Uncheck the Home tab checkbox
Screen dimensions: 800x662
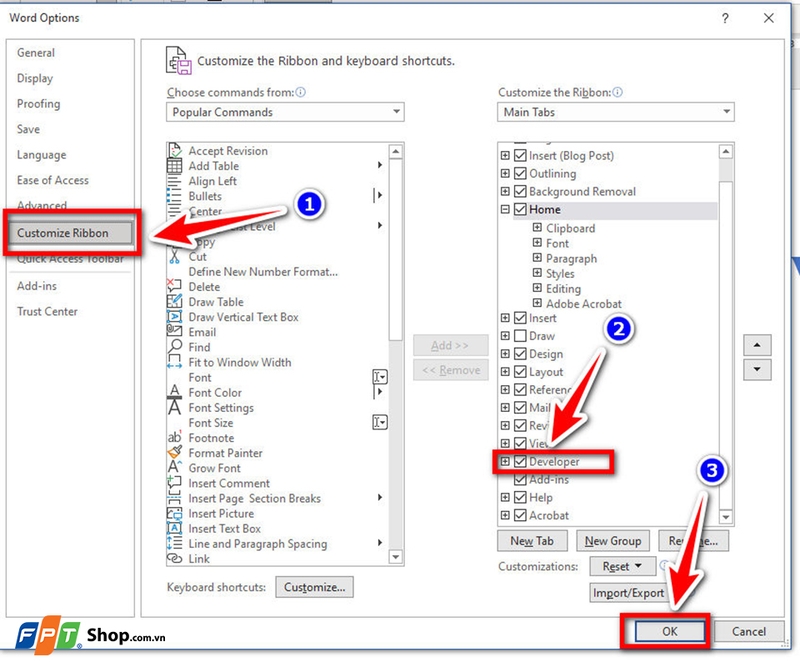click(520, 209)
